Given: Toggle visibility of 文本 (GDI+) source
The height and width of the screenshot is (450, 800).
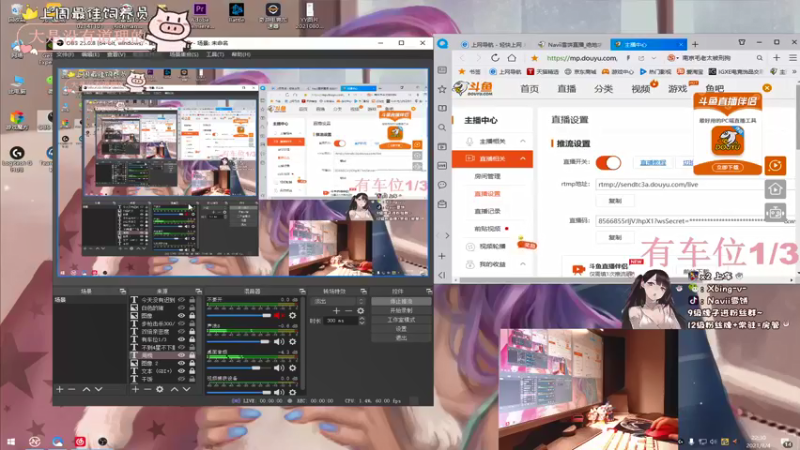Looking at the screenshot, I should tap(181, 371).
